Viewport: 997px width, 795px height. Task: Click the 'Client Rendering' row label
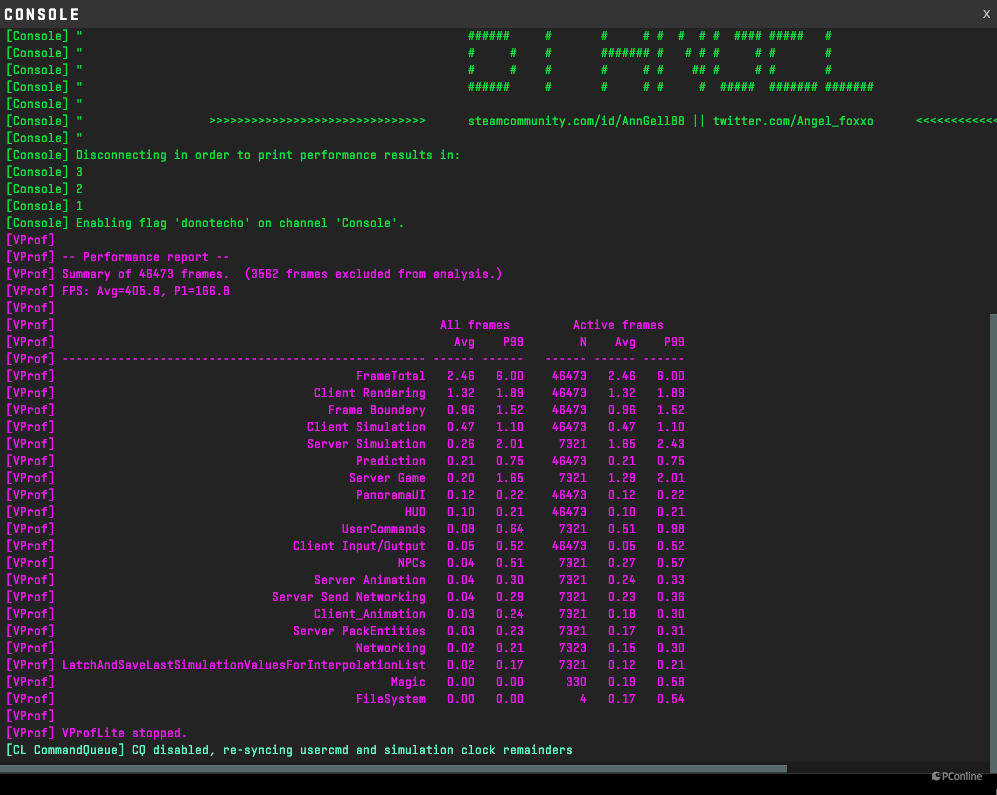pyautogui.click(x=369, y=393)
